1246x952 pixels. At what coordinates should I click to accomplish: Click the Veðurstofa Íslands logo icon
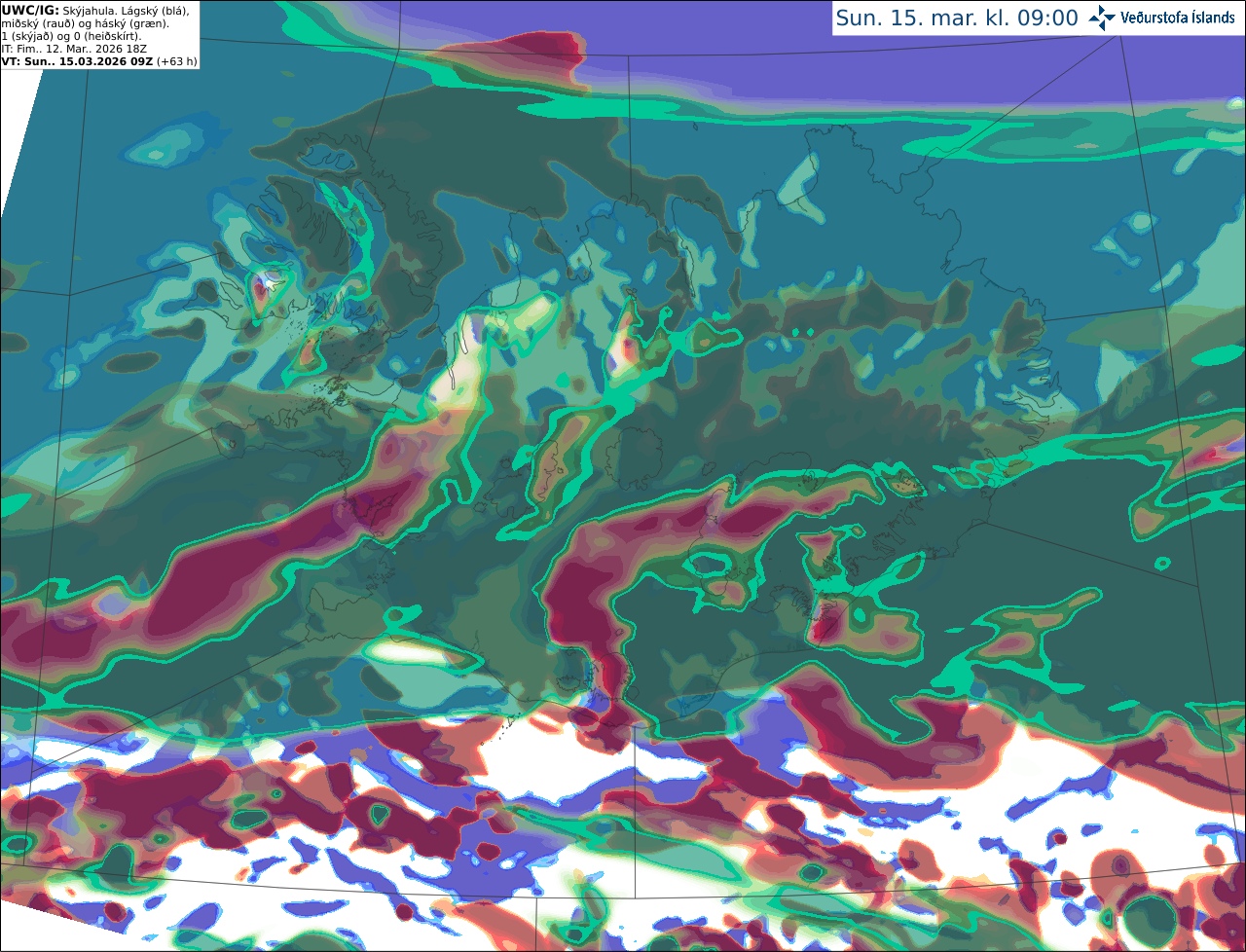point(1102,18)
